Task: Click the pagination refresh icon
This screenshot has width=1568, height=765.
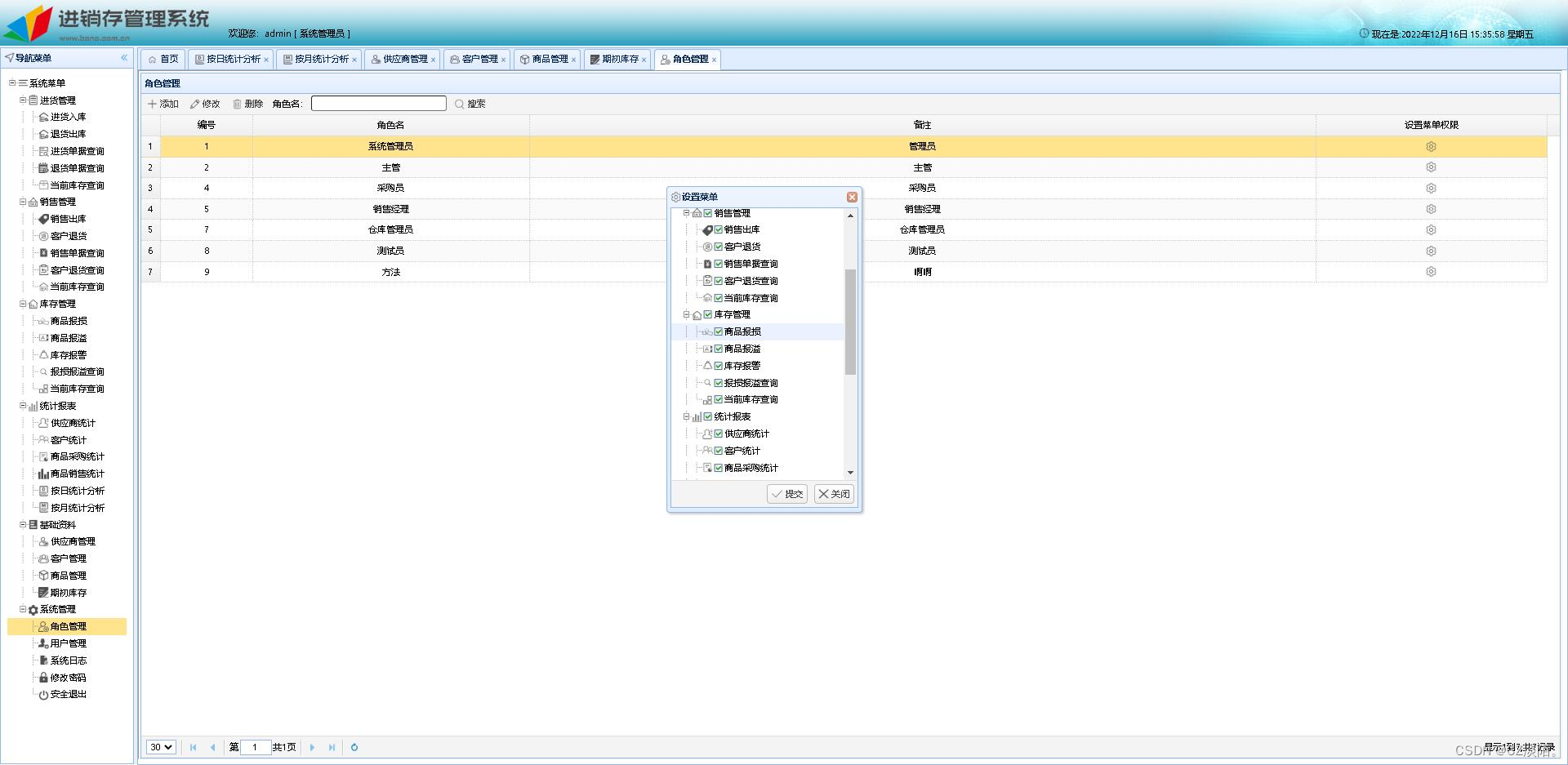Action: (x=354, y=747)
